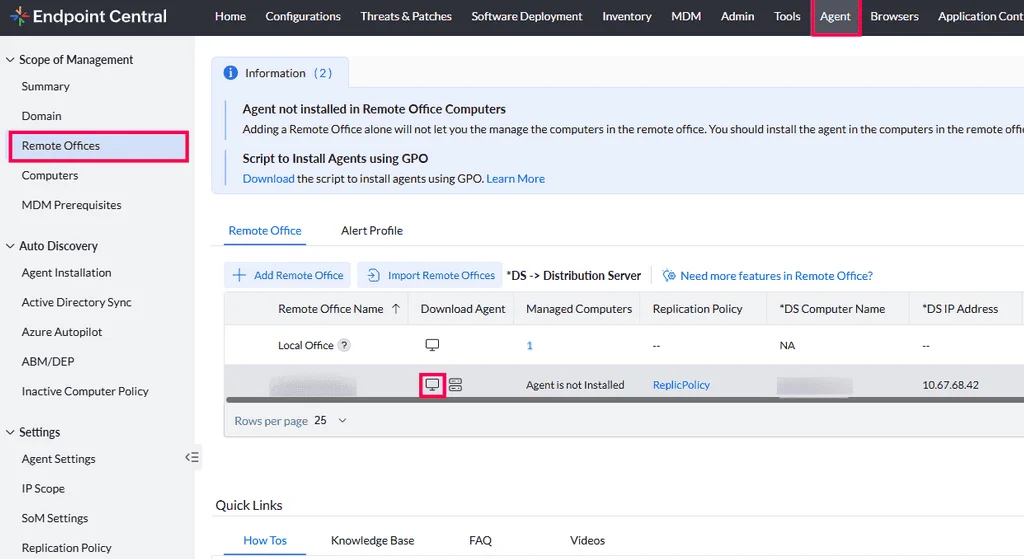The width and height of the screenshot is (1024, 559).
Task: Click the blue Information icon
Action: pyautogui.click(x=231, y=72)
